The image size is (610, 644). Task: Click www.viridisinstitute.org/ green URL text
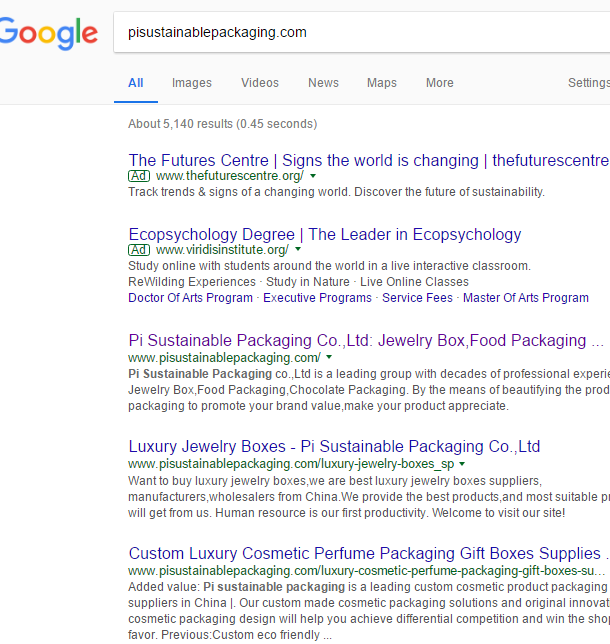(x=222, y=250)
